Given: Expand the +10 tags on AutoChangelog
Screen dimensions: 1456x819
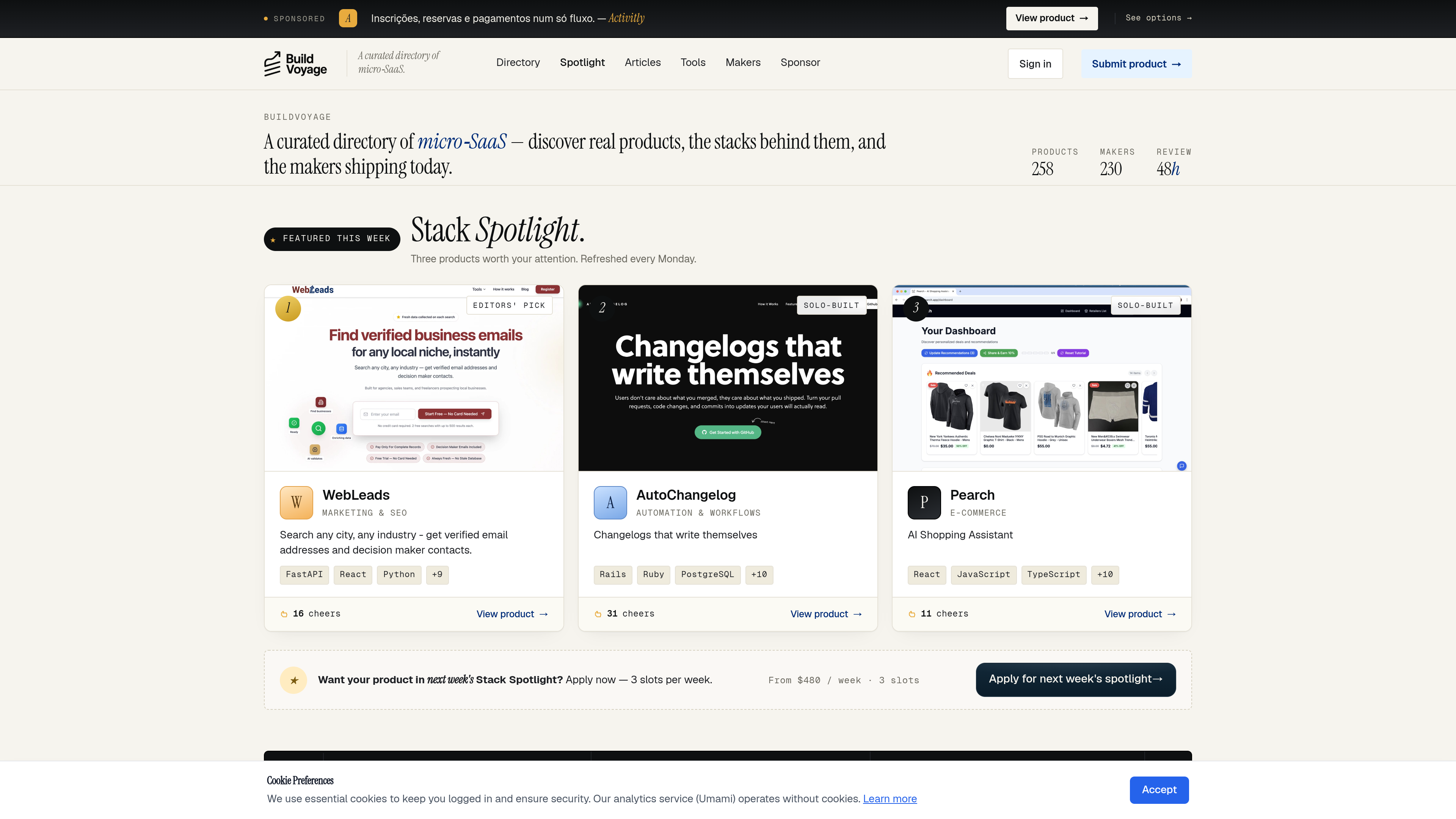Looking at the screenshot, I should [x=759, y=574].
